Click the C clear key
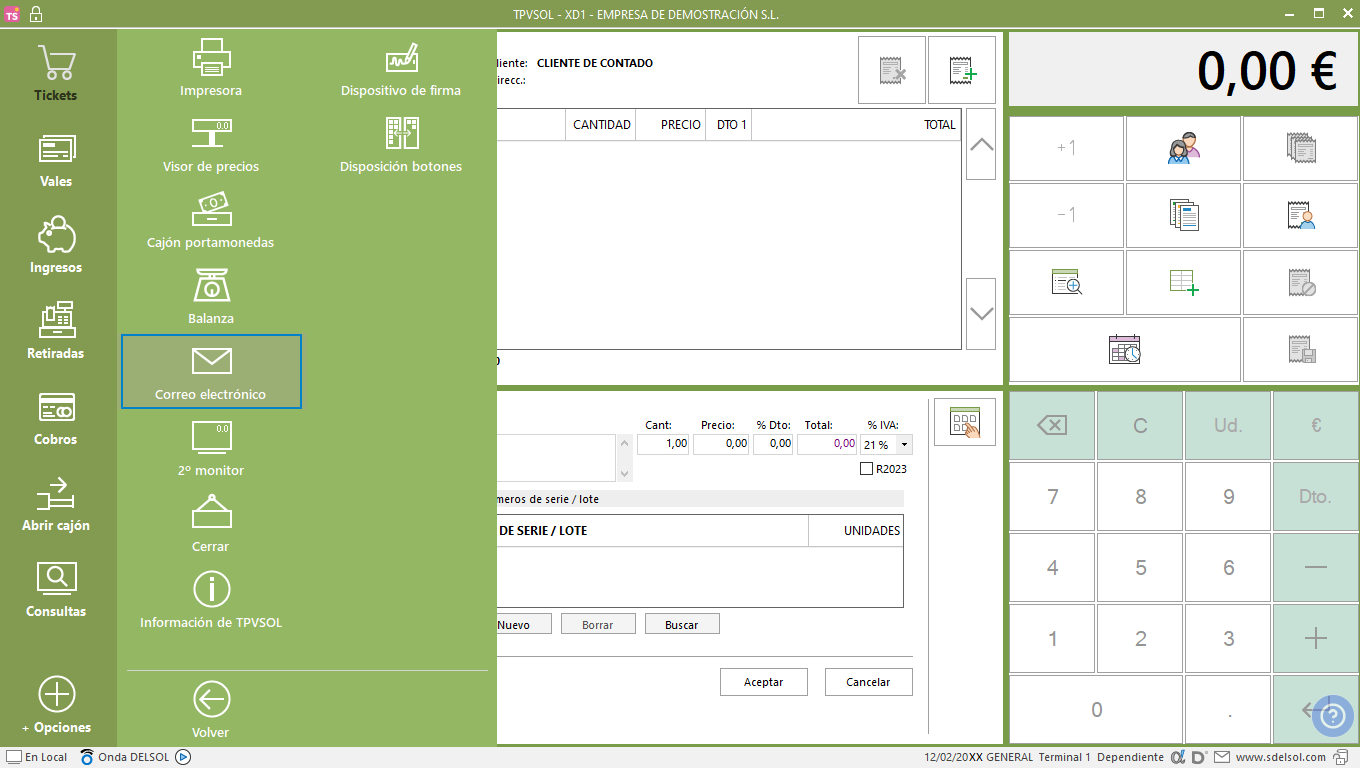The width and height of the screenshot is (1360, 768). click(x=1140, y=425)
